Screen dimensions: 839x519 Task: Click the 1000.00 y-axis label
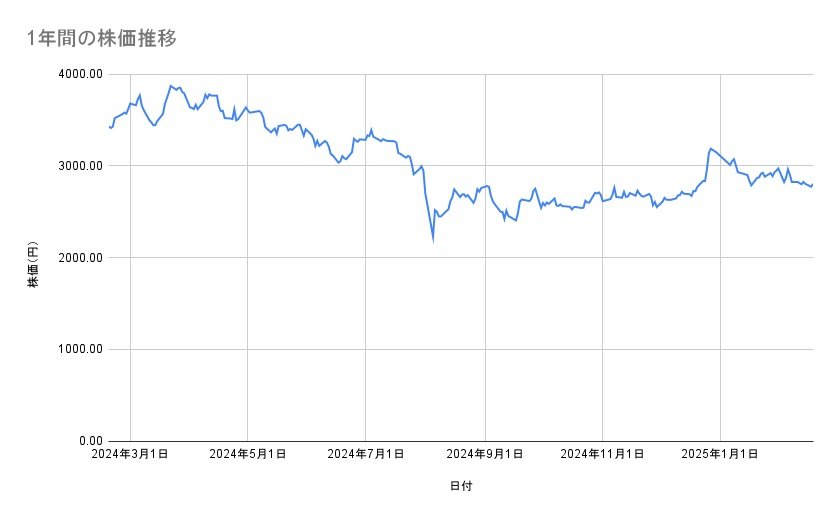[78, 349]
